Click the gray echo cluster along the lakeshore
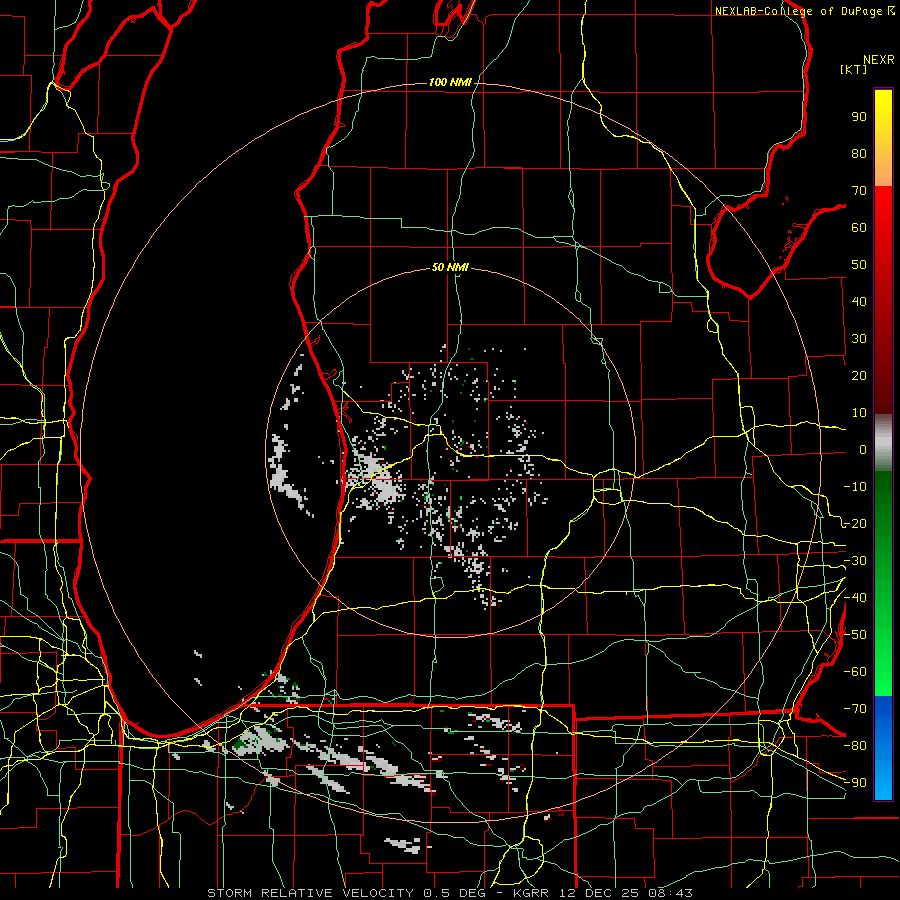 (376, 476)
